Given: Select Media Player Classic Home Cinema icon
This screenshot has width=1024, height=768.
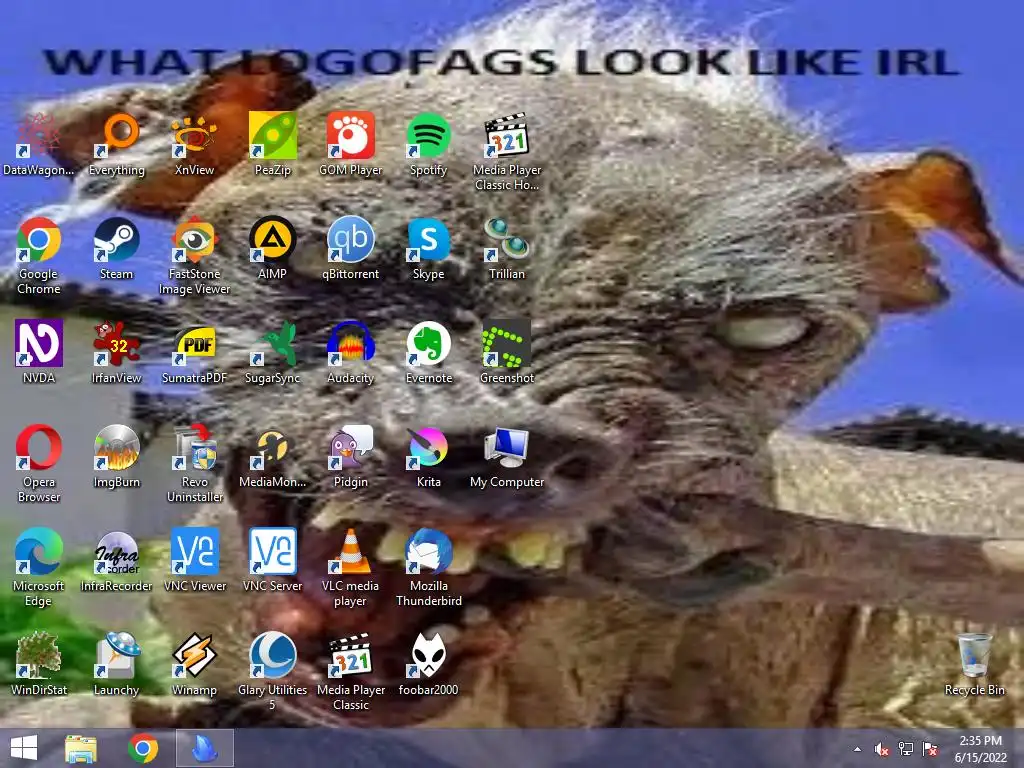Looking at the screenshot, I should pyautogui.click(x=507, y=152).
